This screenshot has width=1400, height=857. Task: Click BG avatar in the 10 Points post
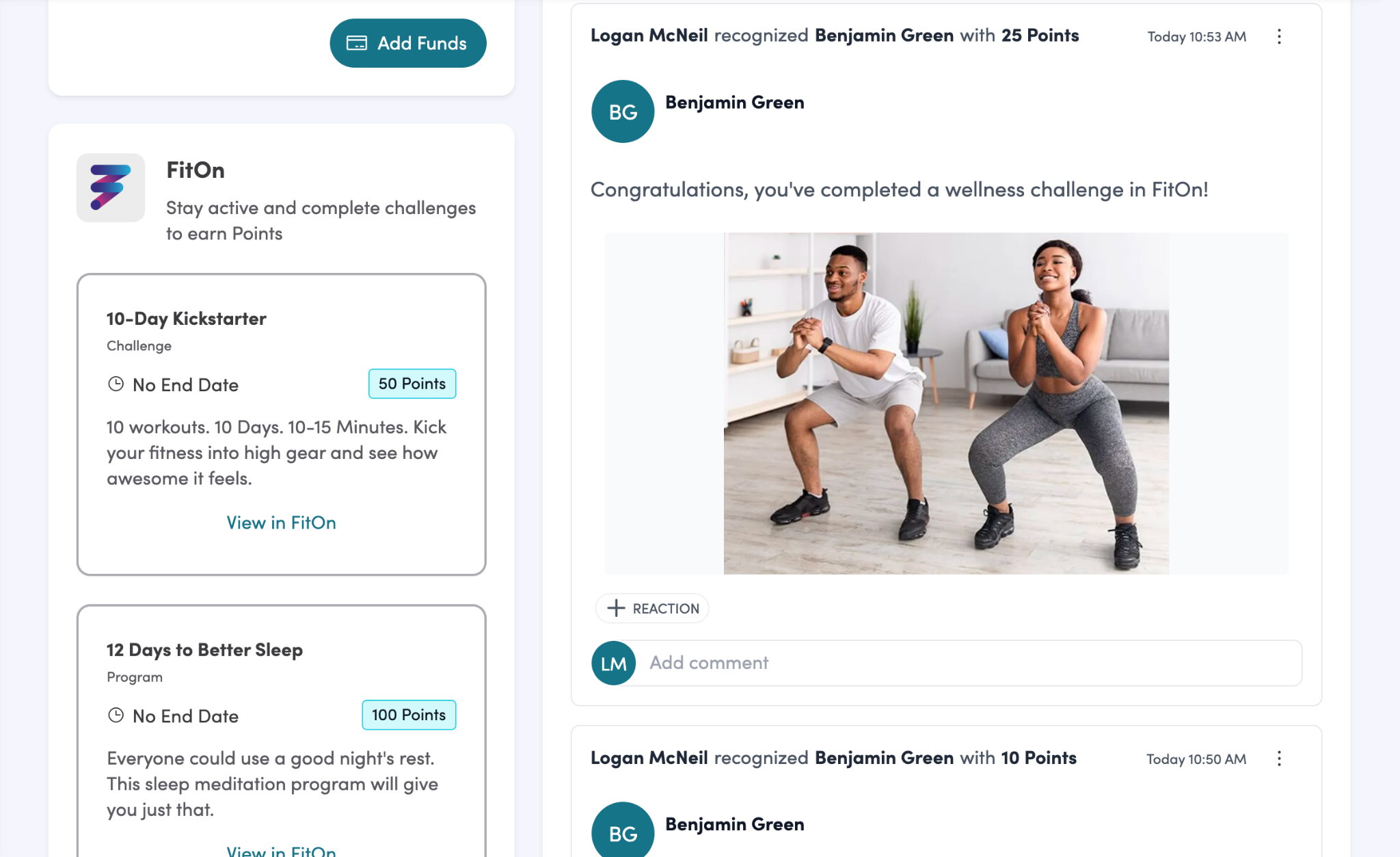tap(622, 831)
